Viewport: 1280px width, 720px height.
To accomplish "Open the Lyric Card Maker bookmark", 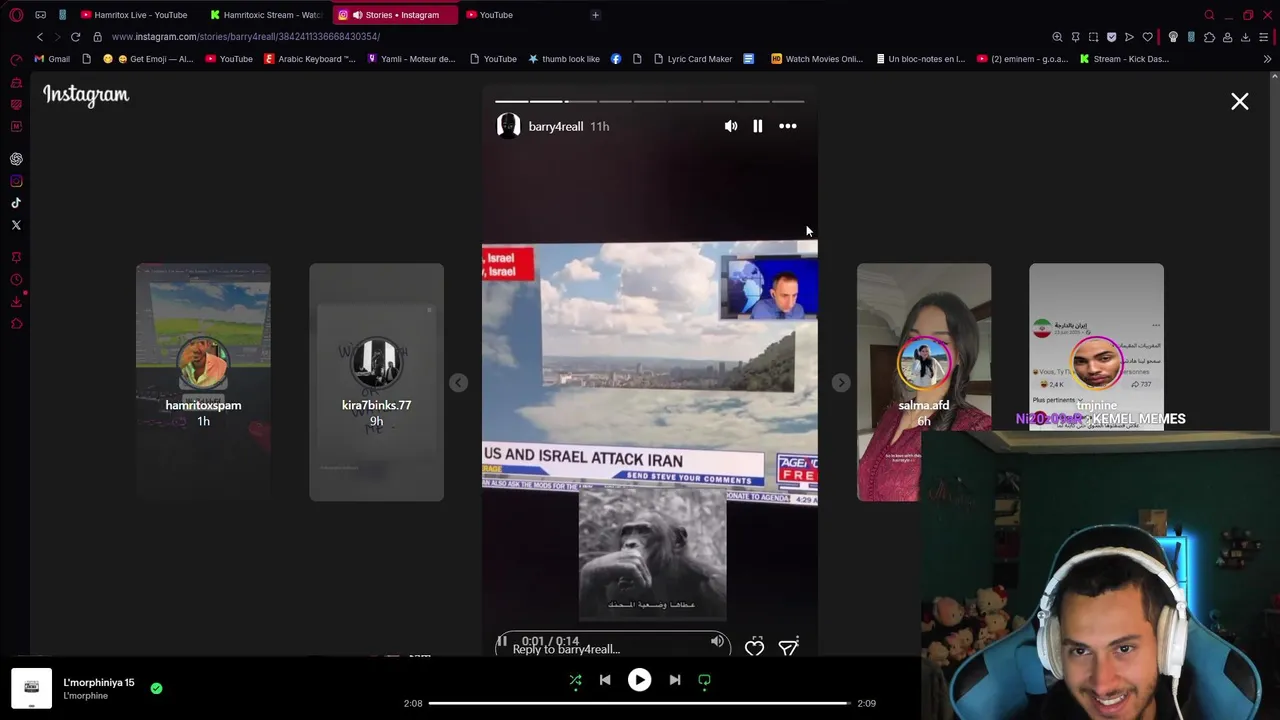I will [x=692, y=59].
